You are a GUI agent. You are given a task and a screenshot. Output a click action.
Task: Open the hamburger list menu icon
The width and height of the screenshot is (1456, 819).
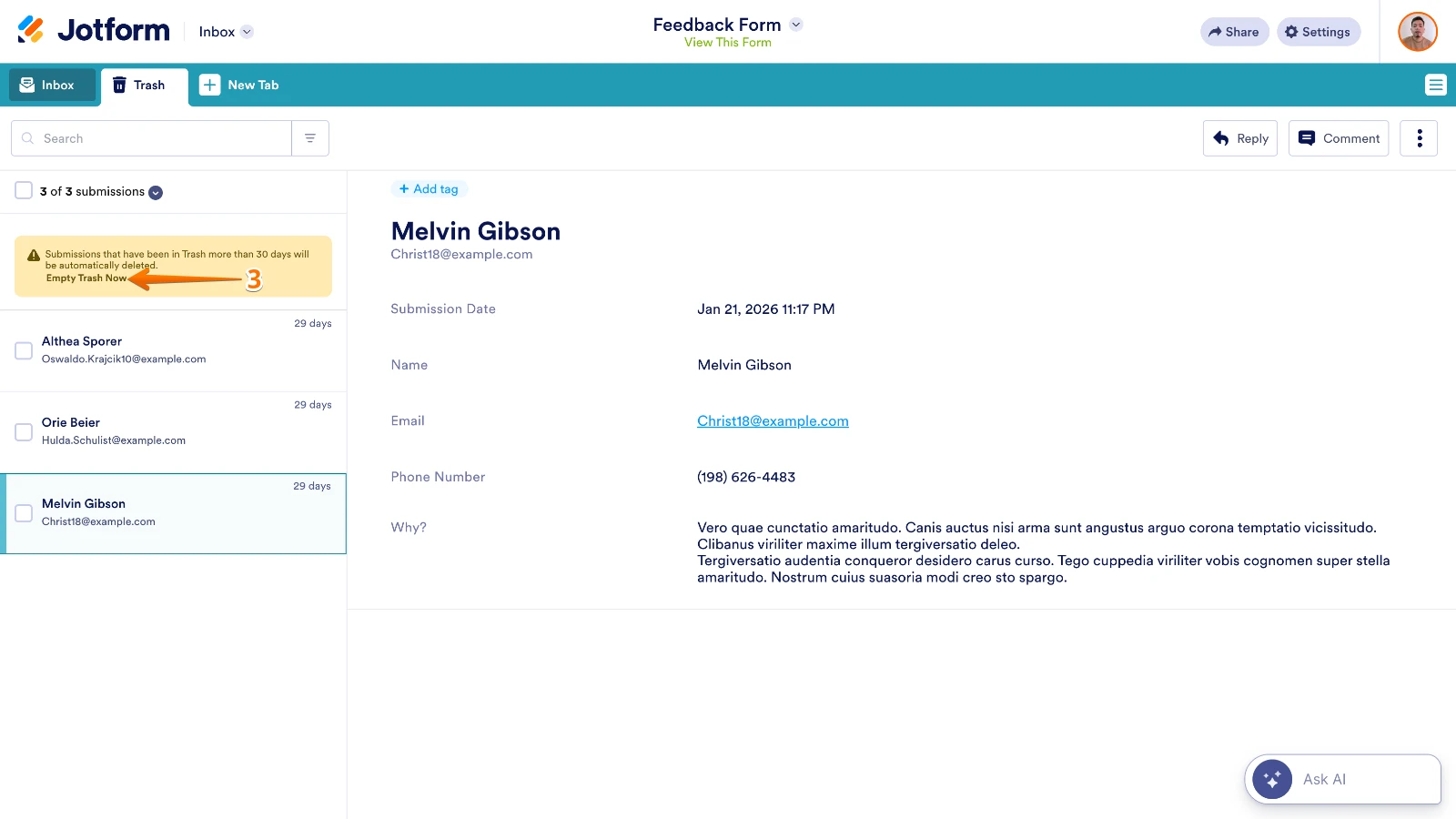coord(1435,85)
